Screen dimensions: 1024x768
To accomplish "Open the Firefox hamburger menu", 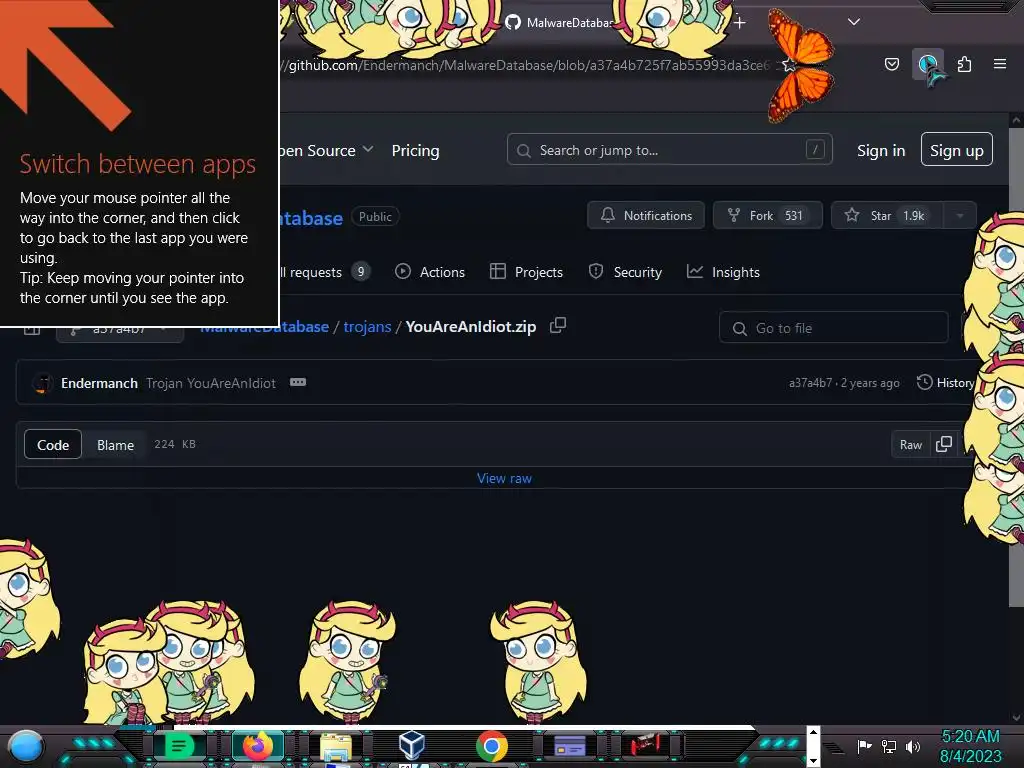I will (1000, 64).
